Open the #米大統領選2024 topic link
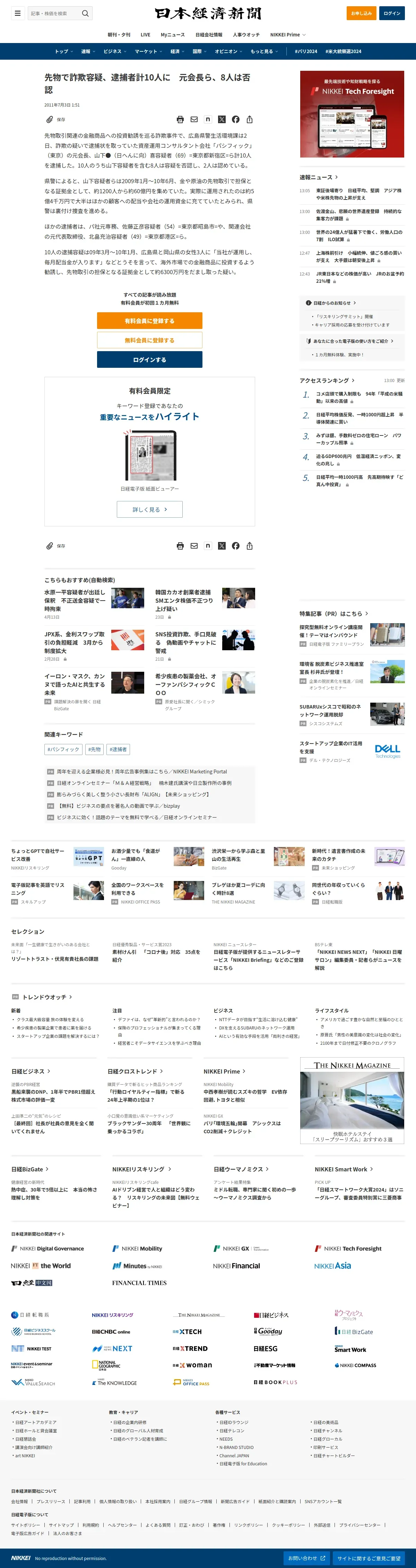 [343, 51]
